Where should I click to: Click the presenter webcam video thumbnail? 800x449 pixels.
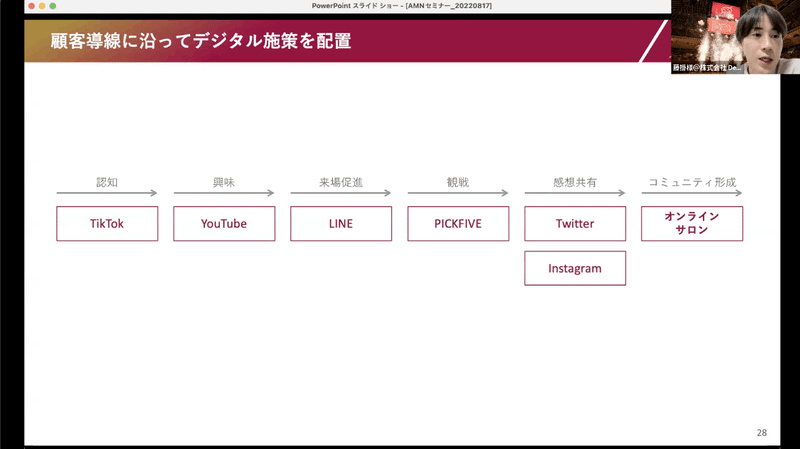(735, 37)
